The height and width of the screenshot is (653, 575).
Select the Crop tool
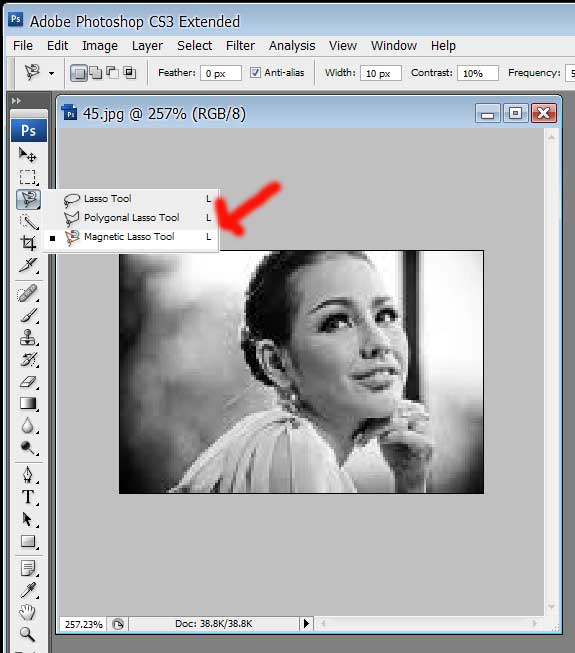(28, 243)
